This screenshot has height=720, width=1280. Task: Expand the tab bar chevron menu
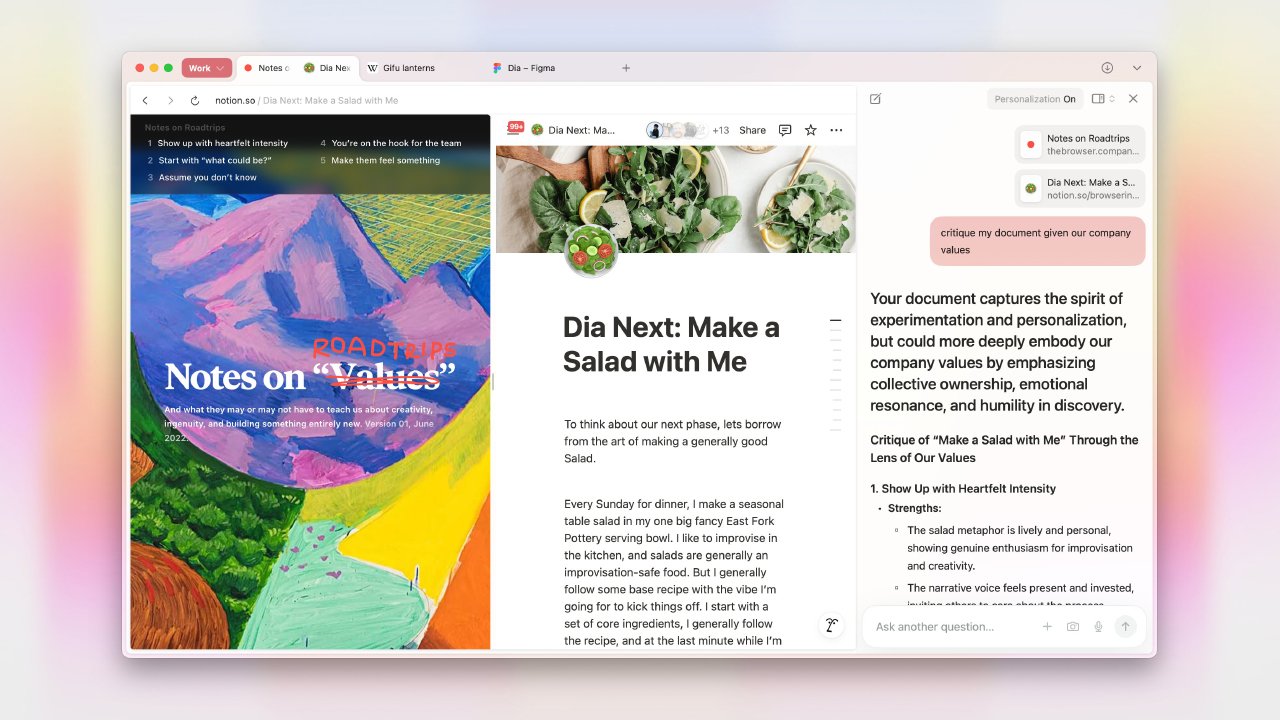pos(1137,68)
